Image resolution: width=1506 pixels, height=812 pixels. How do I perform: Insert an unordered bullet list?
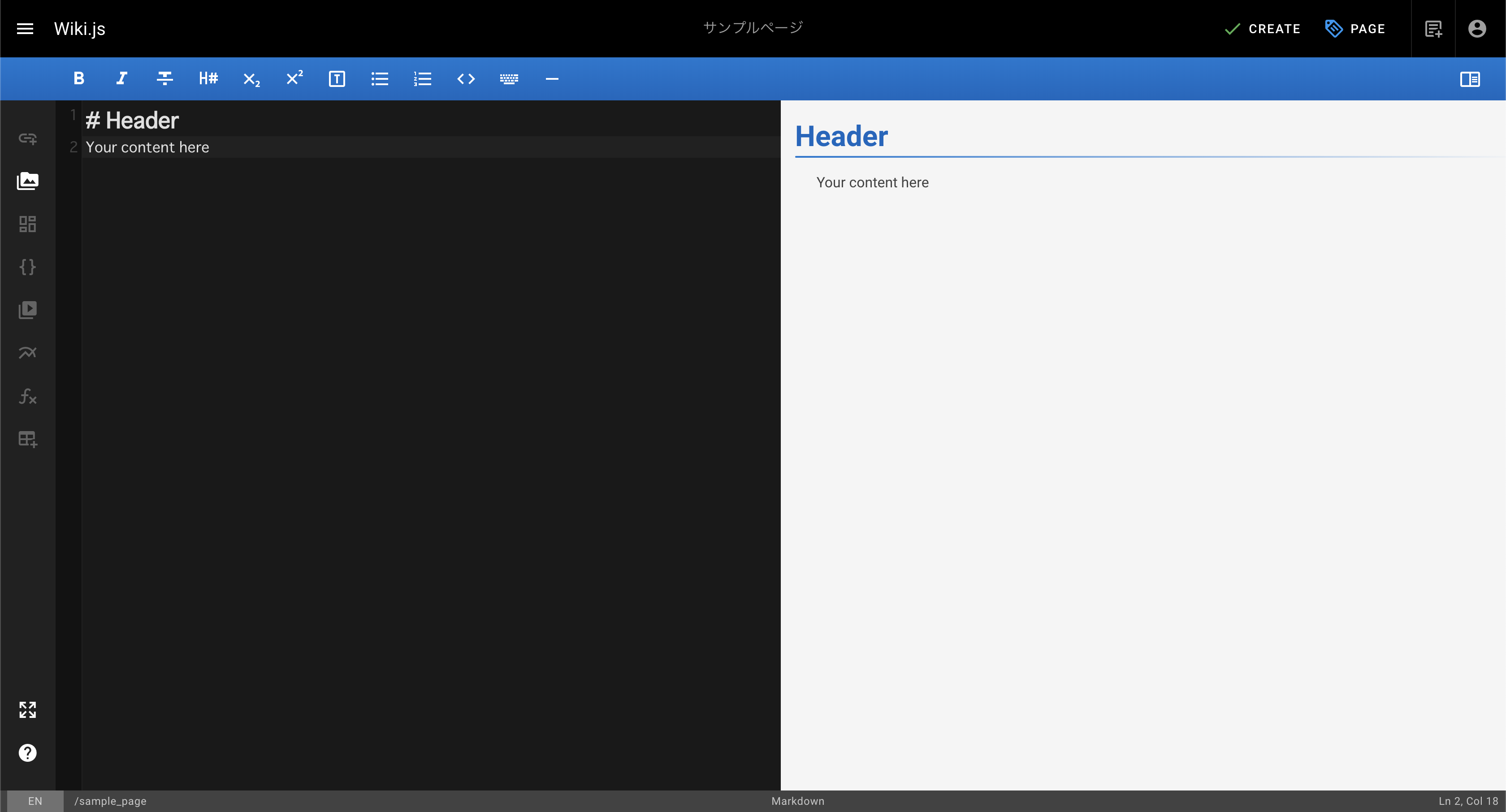(380, 78)
